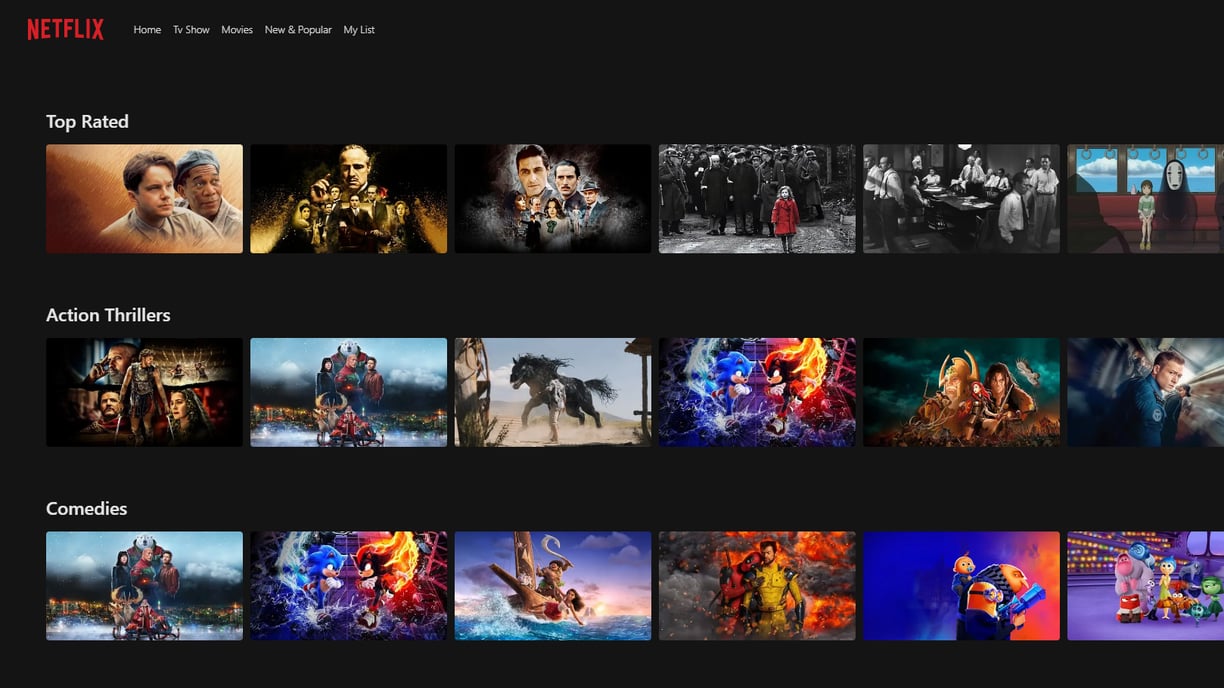This screenshot has height=688, width=1224.
Task: Open the Shawshank Redemption two-prisoners thumbnail
Action: (144, 199)
